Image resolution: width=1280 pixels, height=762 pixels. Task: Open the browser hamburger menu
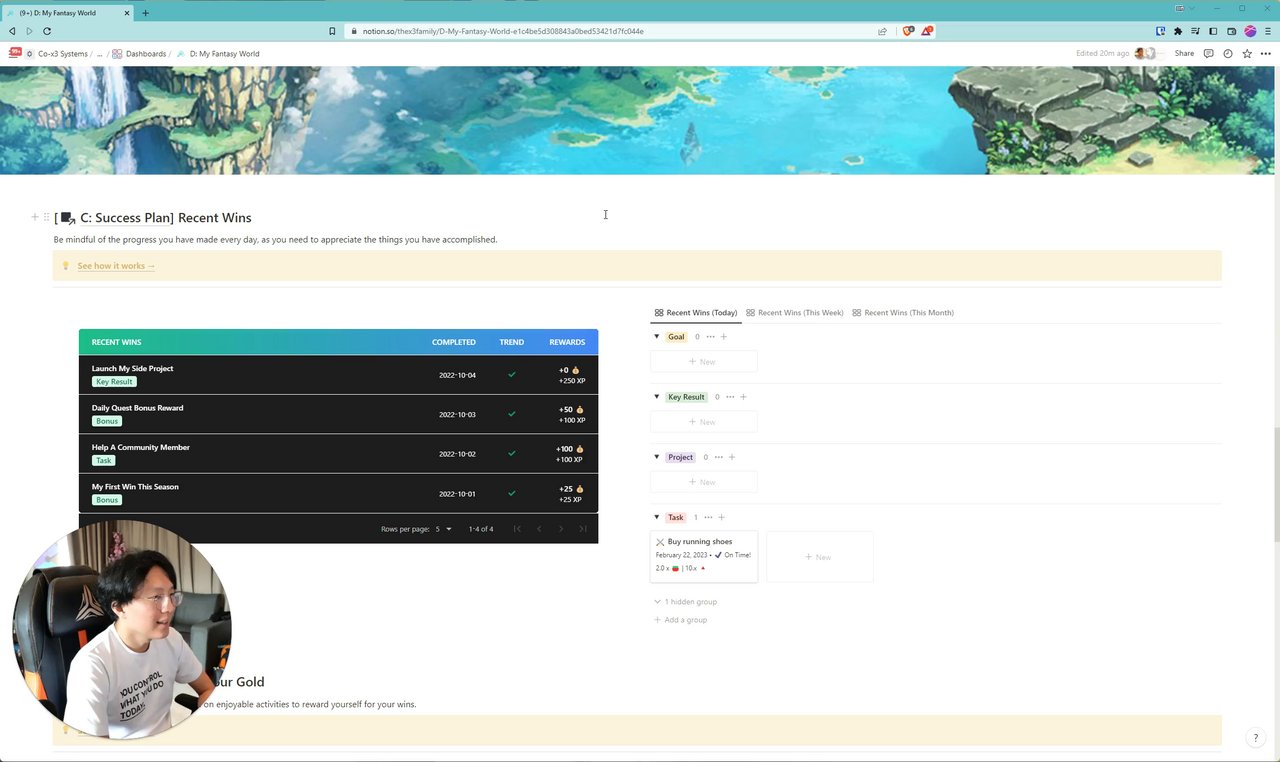pos(1268,31)
